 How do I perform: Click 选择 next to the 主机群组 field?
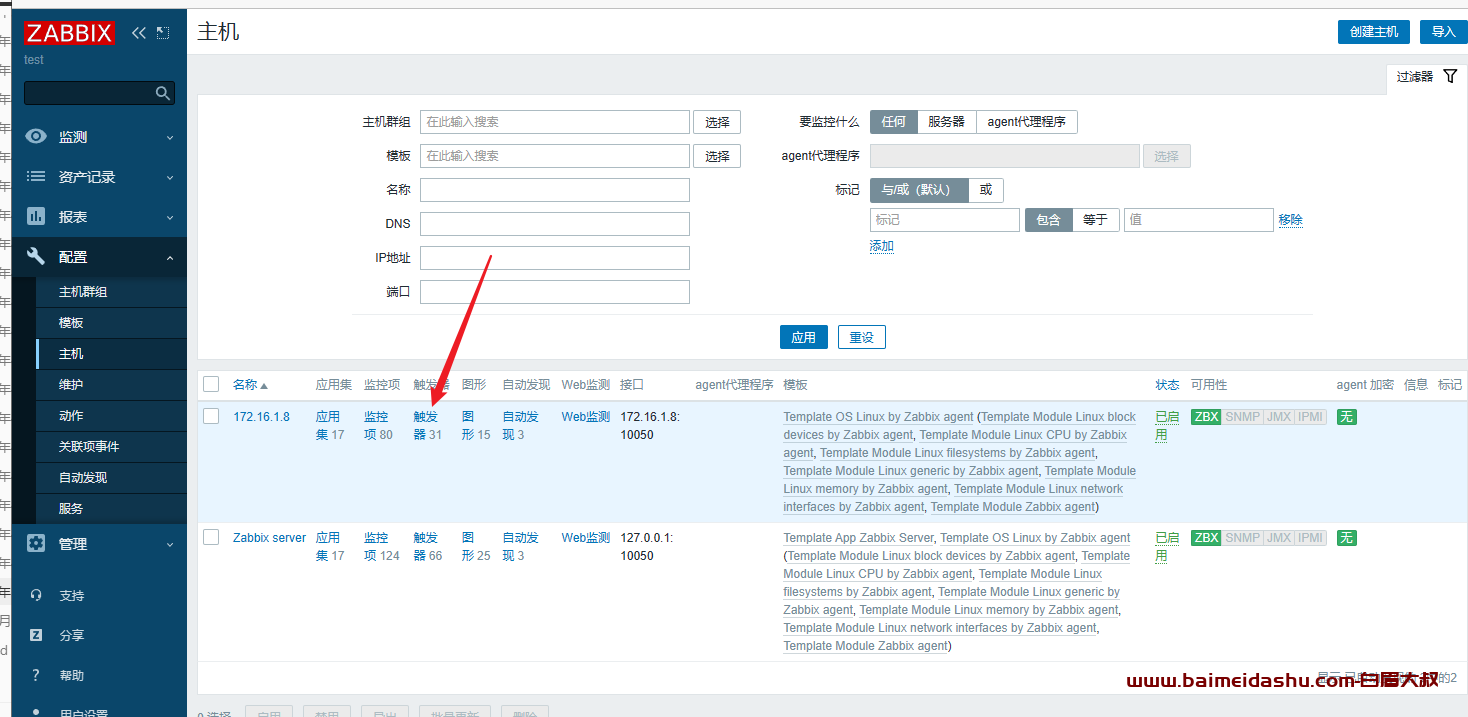(717, 122)
